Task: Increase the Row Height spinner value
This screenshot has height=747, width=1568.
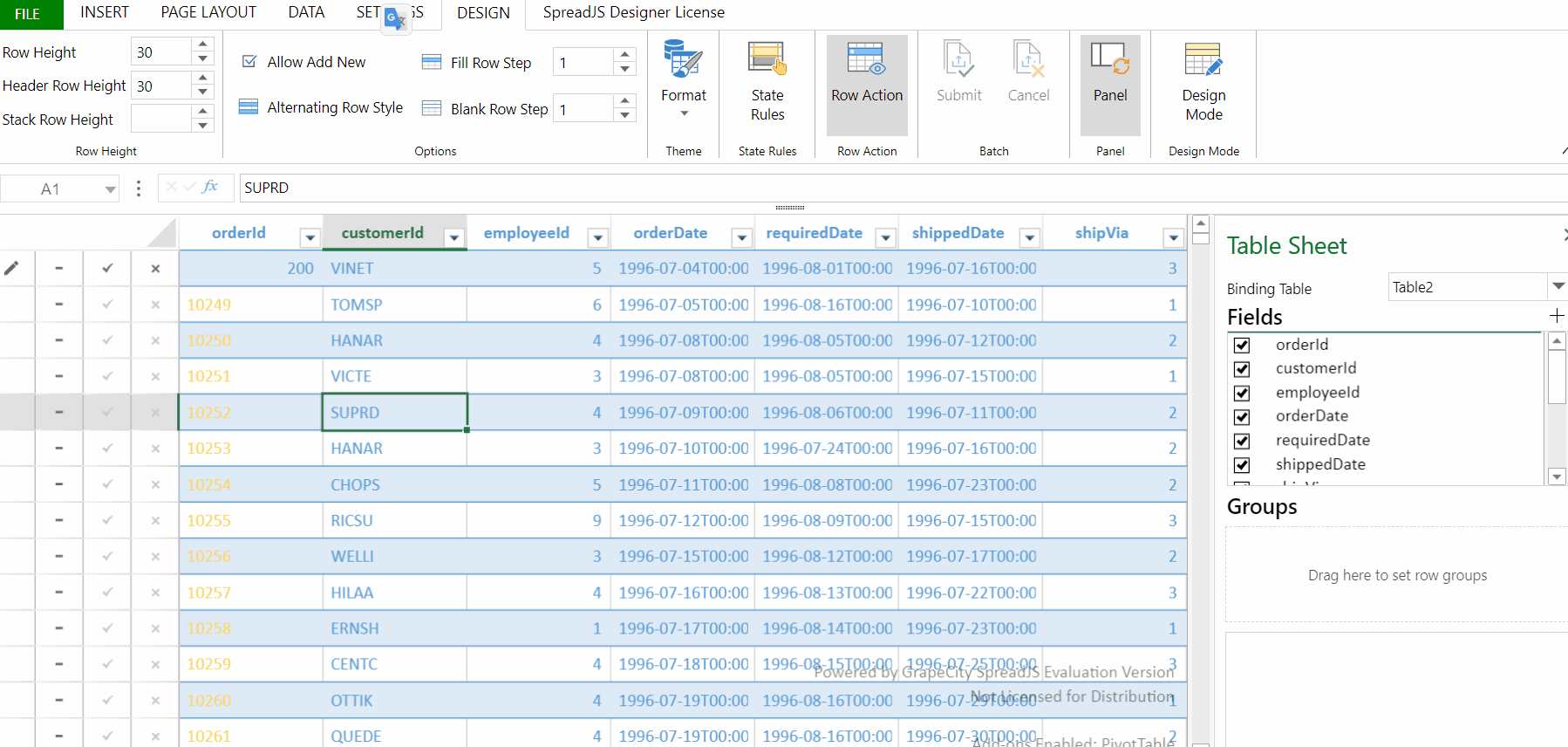Action: (202, 44)
